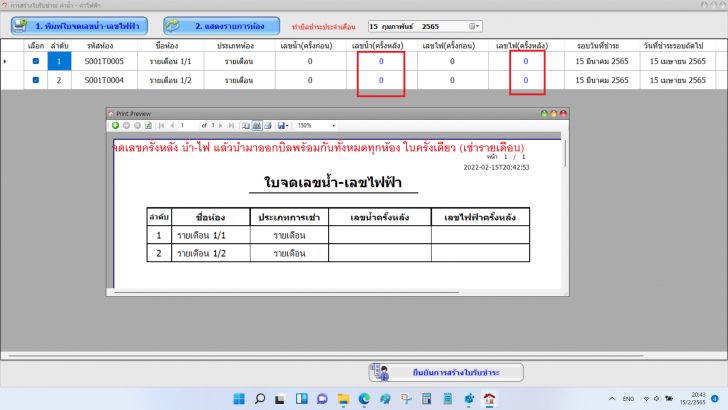Click the house app icon in taskbar
Viewport: 728px width, 410px height.
[489, 399]
